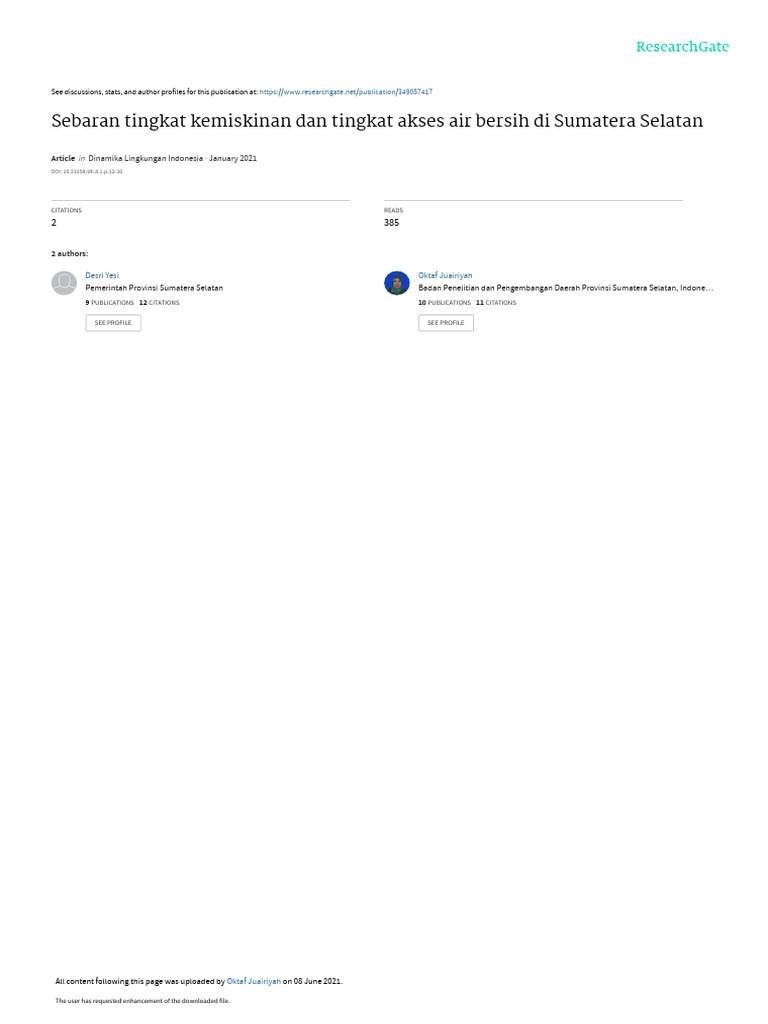Click Oktaf Juairiyah's 10 publications stat
The height and width of the screenshot is (1024, 768).
(x=444, y=303)
